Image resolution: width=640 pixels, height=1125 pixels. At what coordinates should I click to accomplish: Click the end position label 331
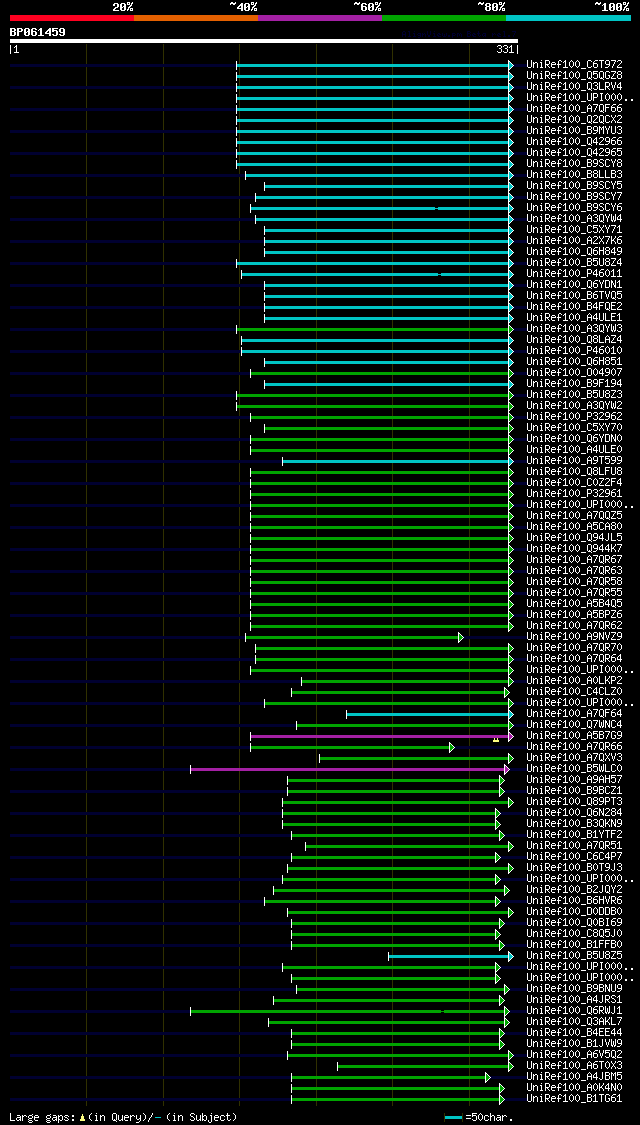point(504,50)
